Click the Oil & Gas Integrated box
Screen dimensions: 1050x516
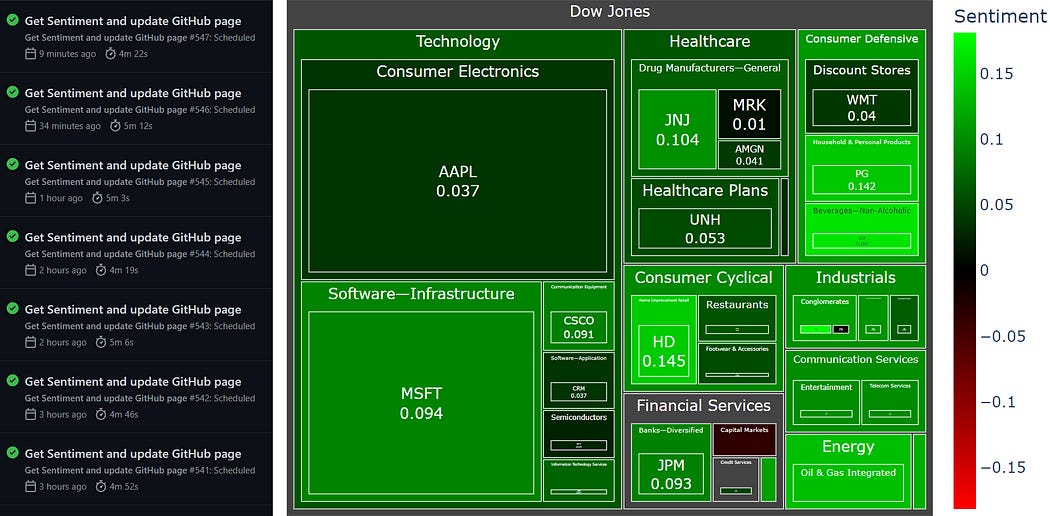848,483
